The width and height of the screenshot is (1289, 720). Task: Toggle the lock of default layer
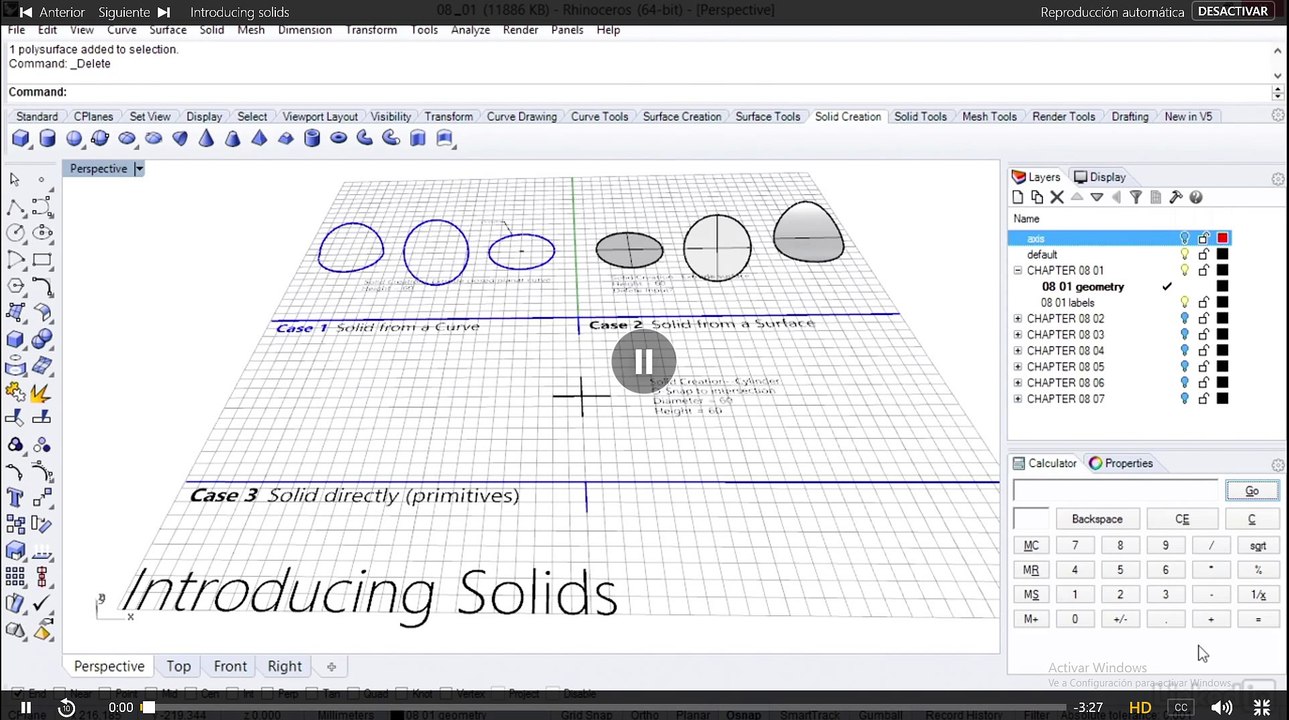pos(1204,255)
